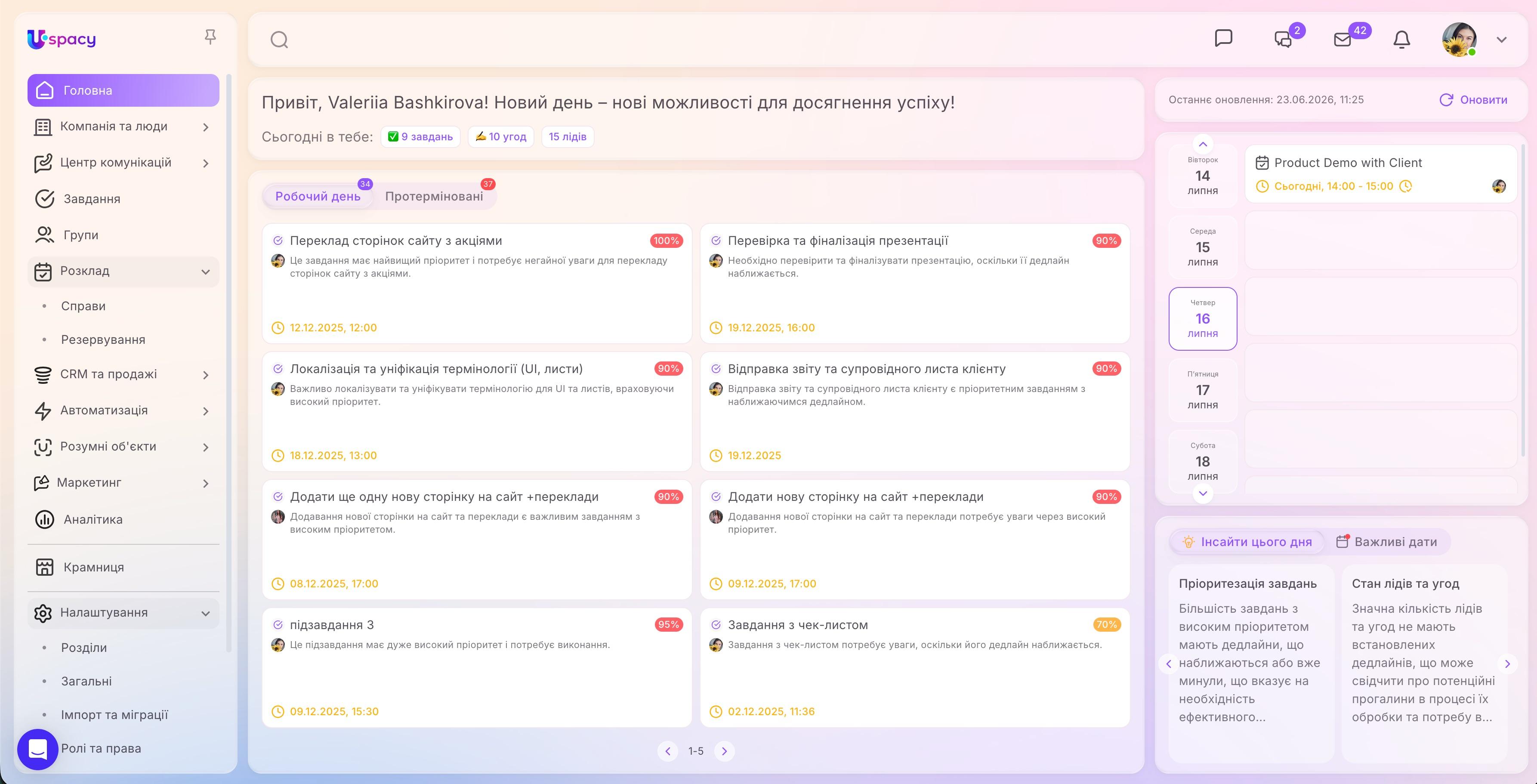1537x784 pixels.
Task: Click the 'Оновити' refresh button
Action: (x=1473, y=100)
